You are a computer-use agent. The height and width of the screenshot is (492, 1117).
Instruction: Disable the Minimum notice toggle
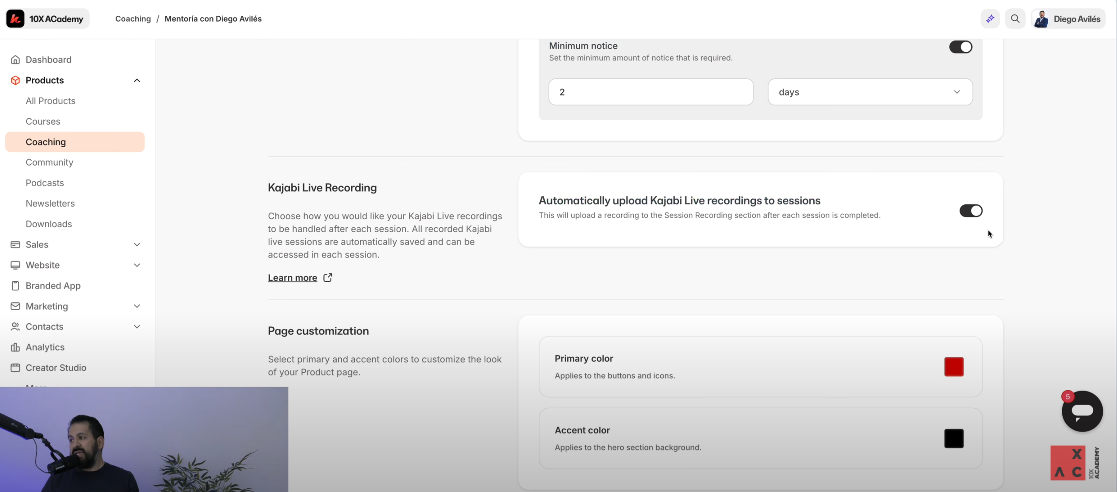[x=960, y=47]
